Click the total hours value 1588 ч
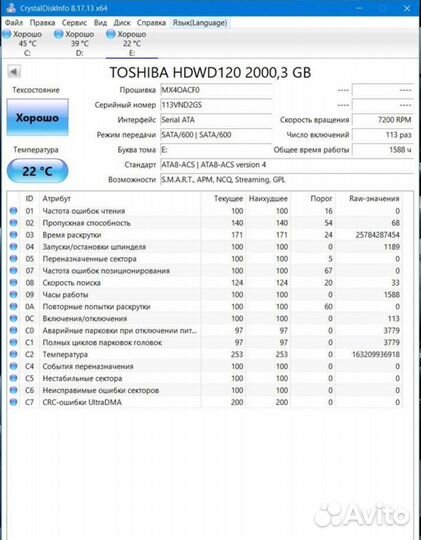421x540 pixels. click(x=382, y=150)
